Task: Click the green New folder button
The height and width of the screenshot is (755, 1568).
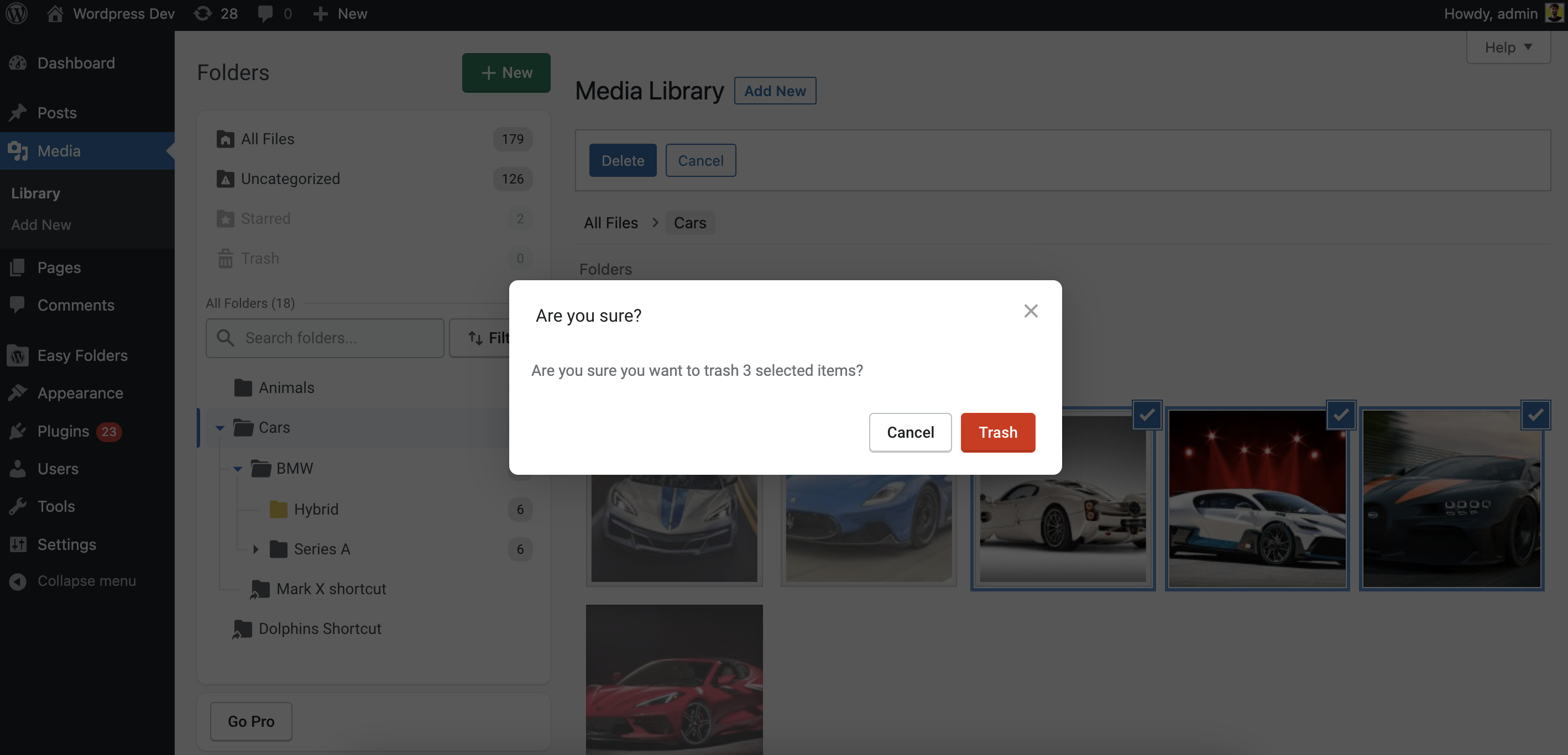Action: click(506, 72)
